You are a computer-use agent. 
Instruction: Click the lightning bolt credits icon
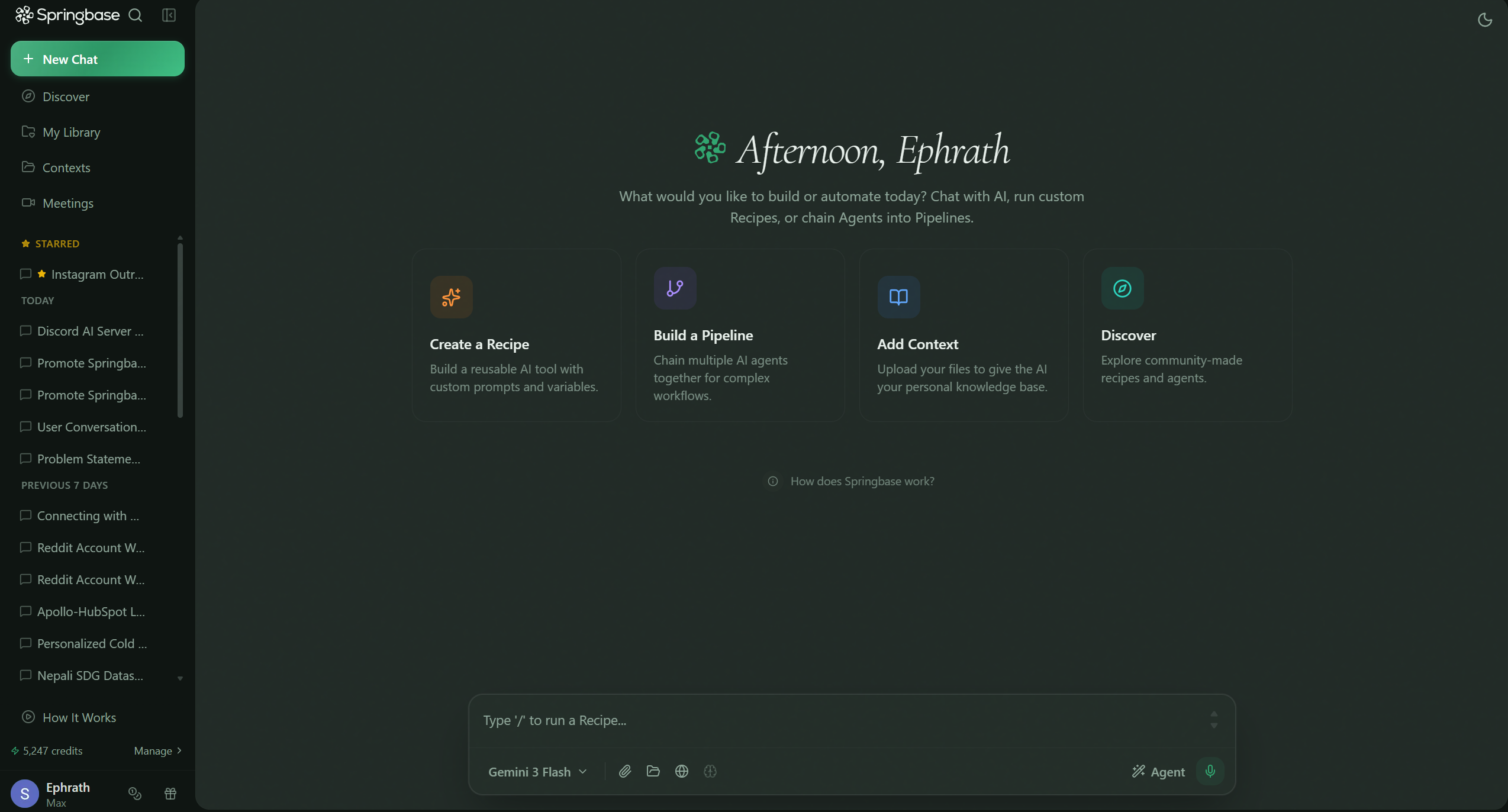[x=15, y=750]
